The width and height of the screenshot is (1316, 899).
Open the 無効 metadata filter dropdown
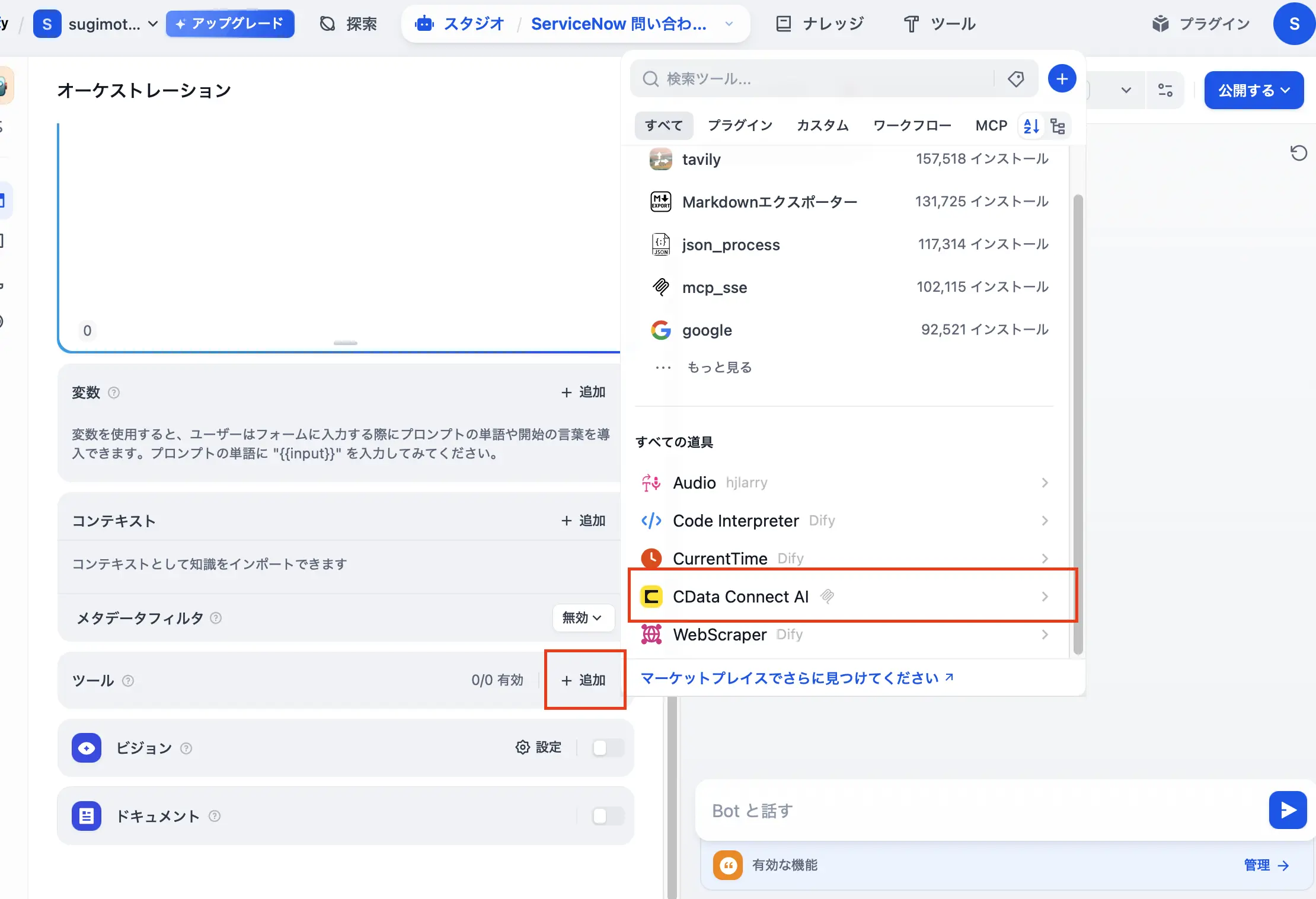(583, 617)
